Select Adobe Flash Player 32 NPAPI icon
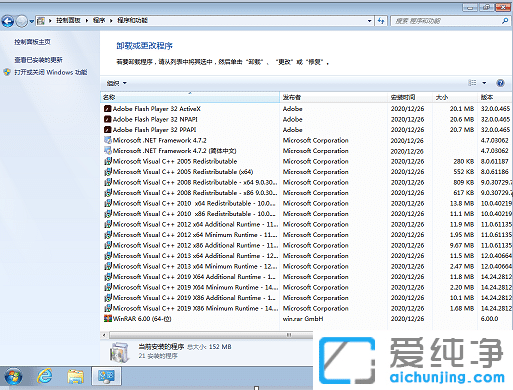The image size is (513, 390). click(x=108, y=119)
